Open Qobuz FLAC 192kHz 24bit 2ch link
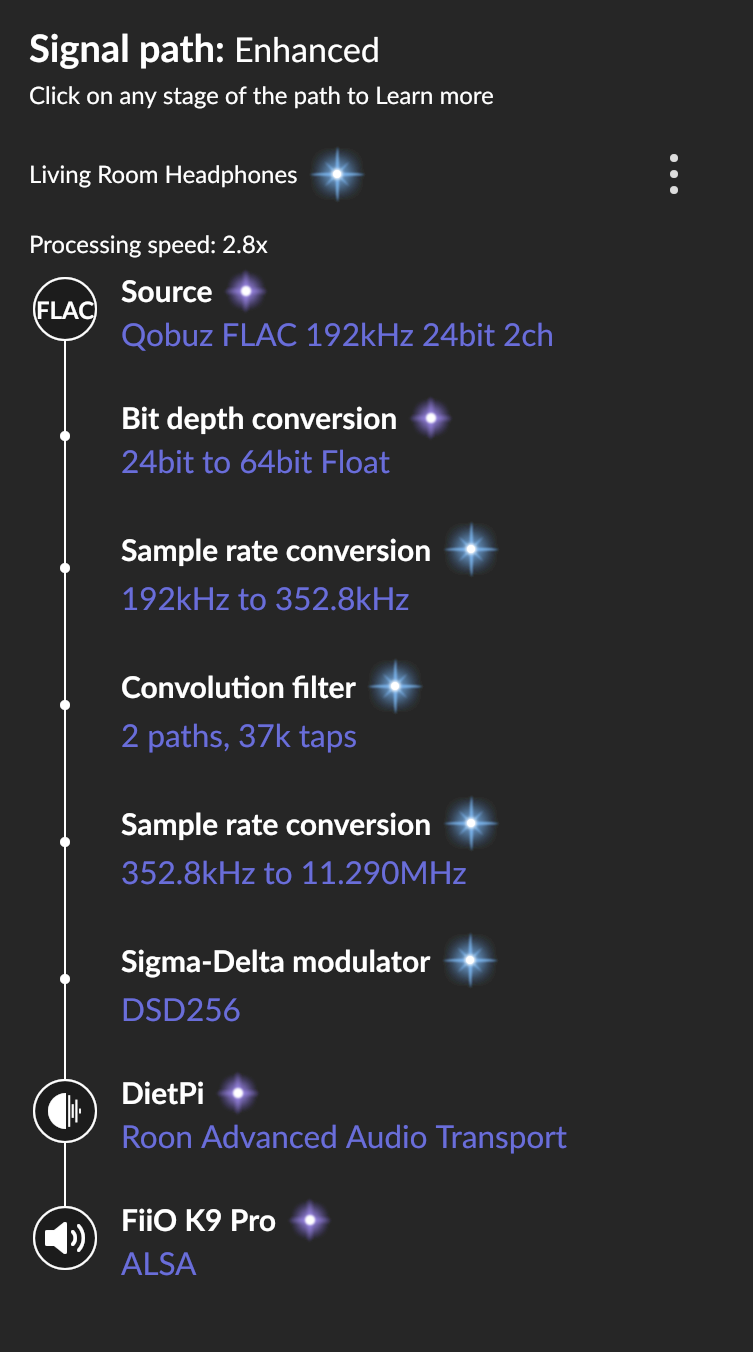This screenshot has width=753, height=1352. click(x=337, y=335)
